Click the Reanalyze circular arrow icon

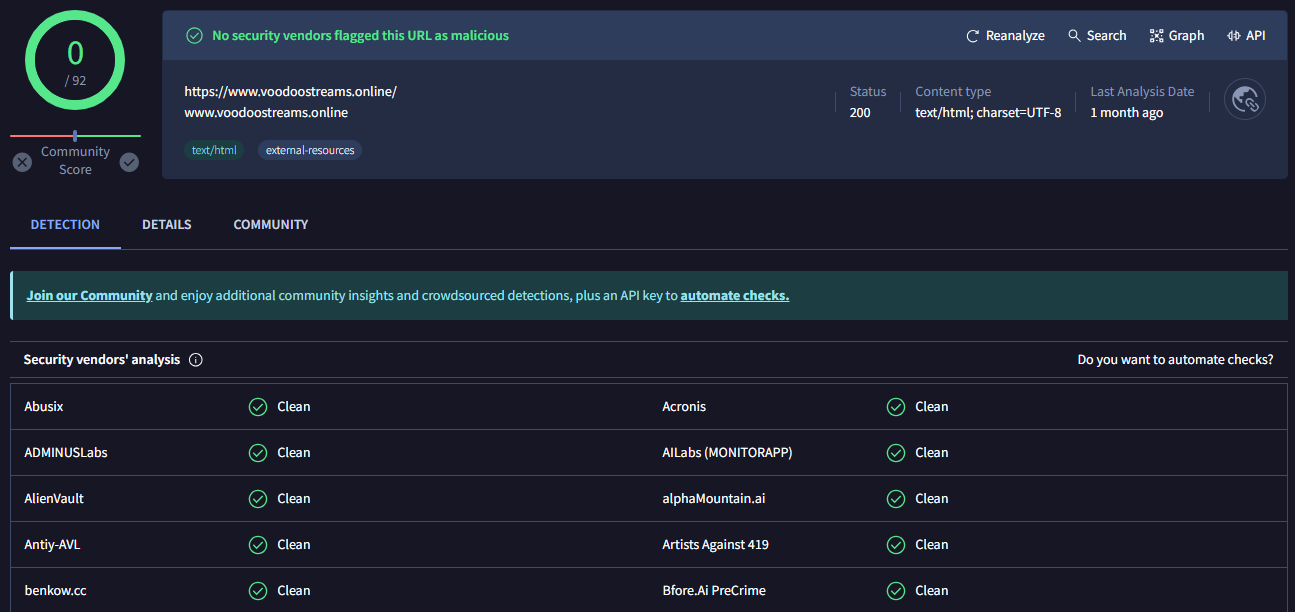(x=972, y=36)
